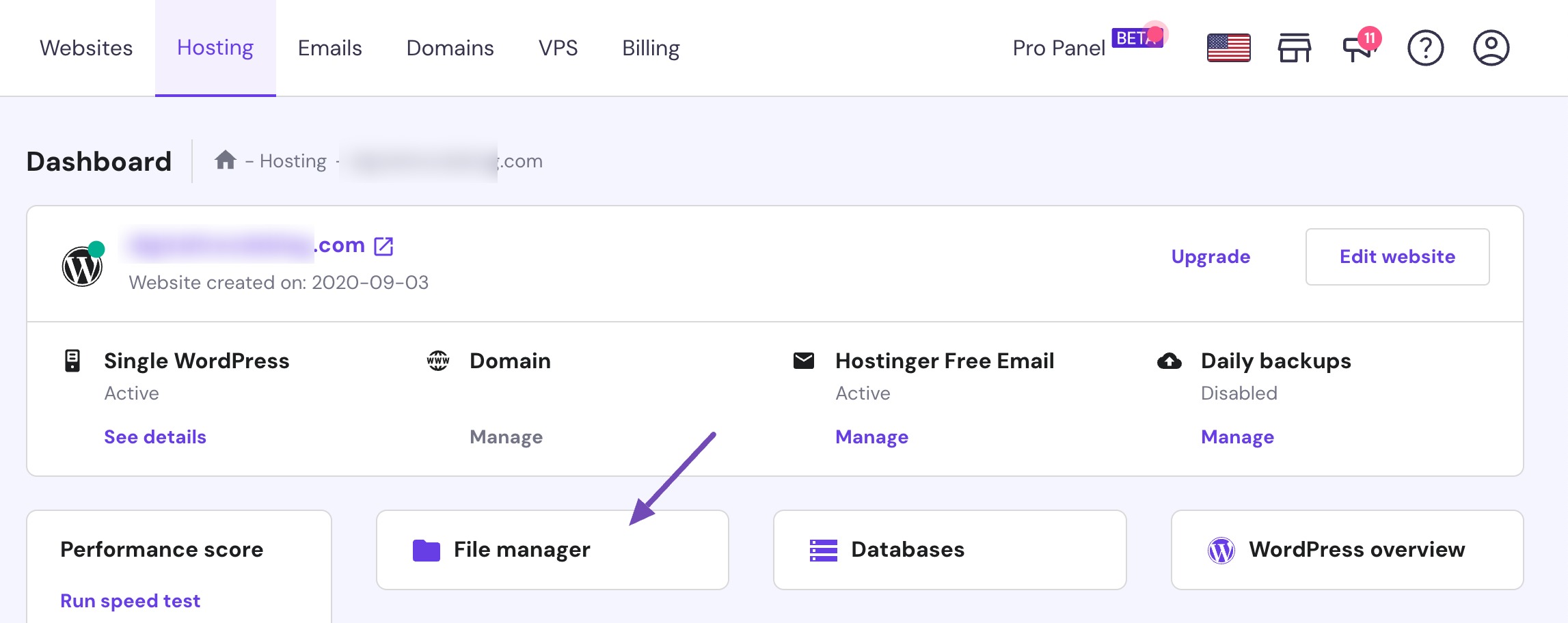
Task: Click the Single WordPress server icon
Action: click(x=72, y=361)
